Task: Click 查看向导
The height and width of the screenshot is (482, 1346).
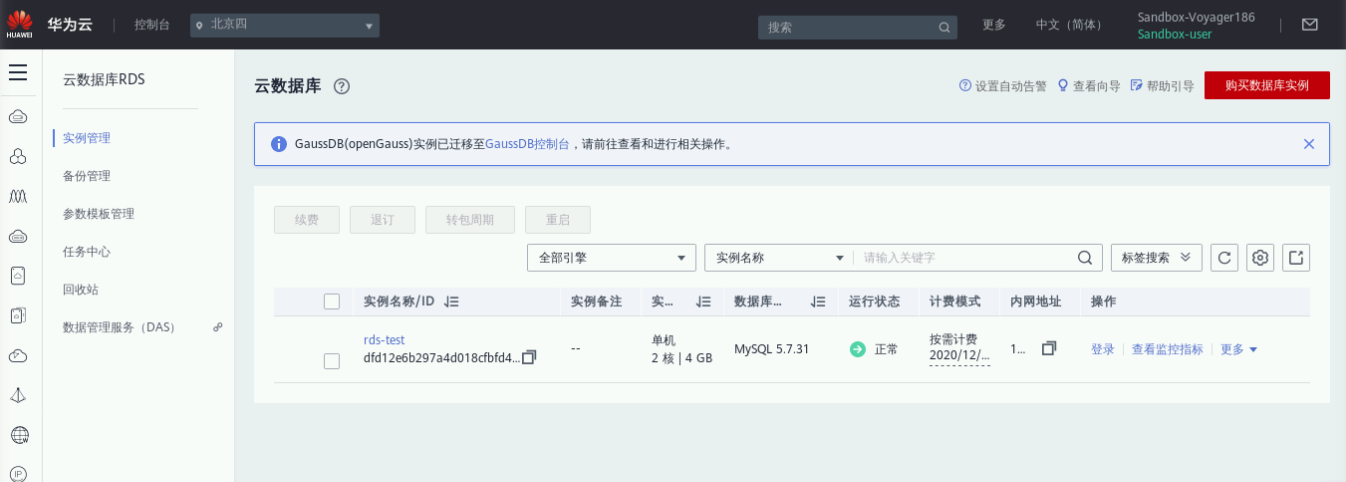Action: (1088, 86)
